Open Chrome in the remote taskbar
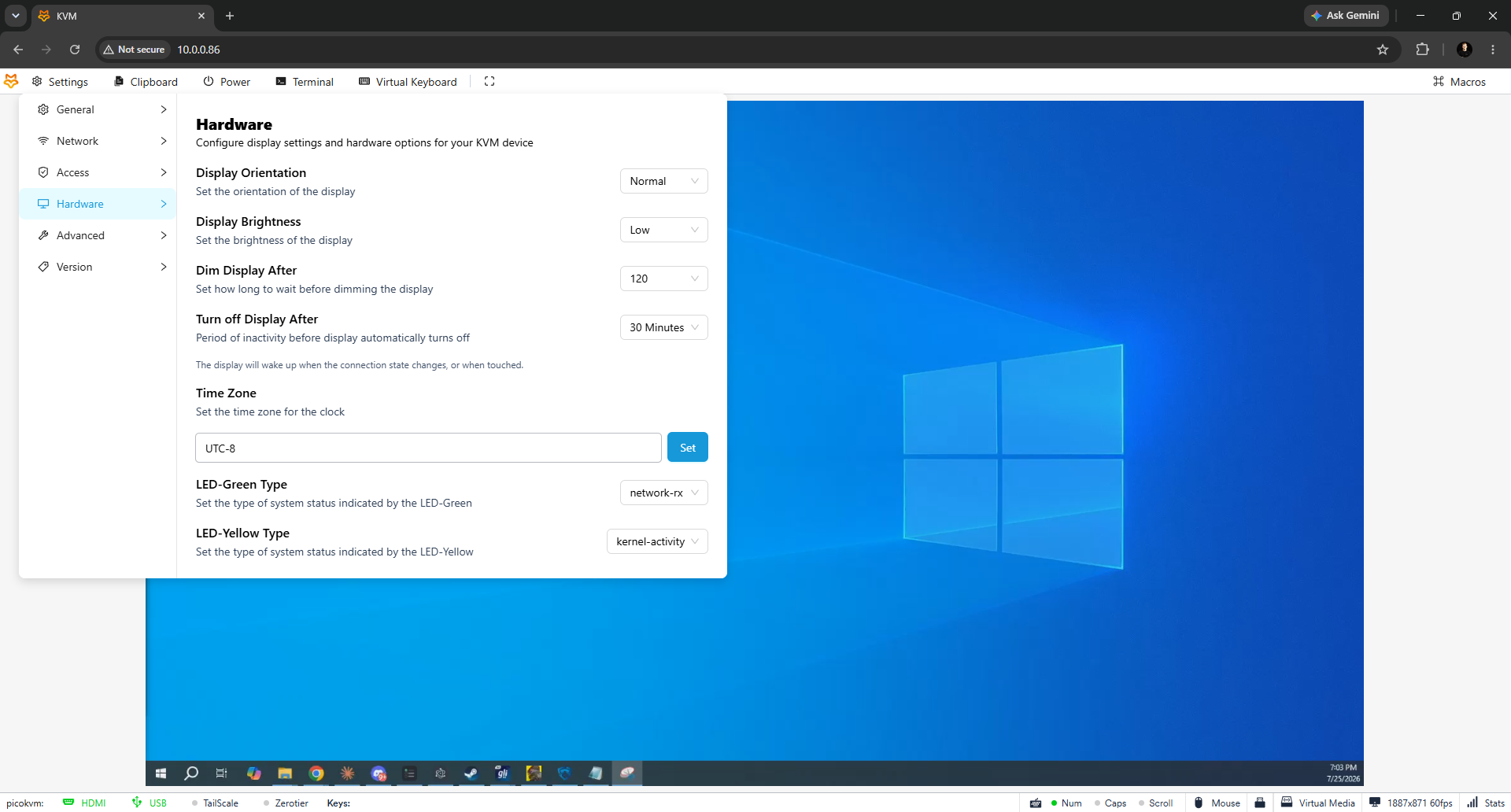The height and width of the screenshot is (812, 1511). click(x=316, y=773)
